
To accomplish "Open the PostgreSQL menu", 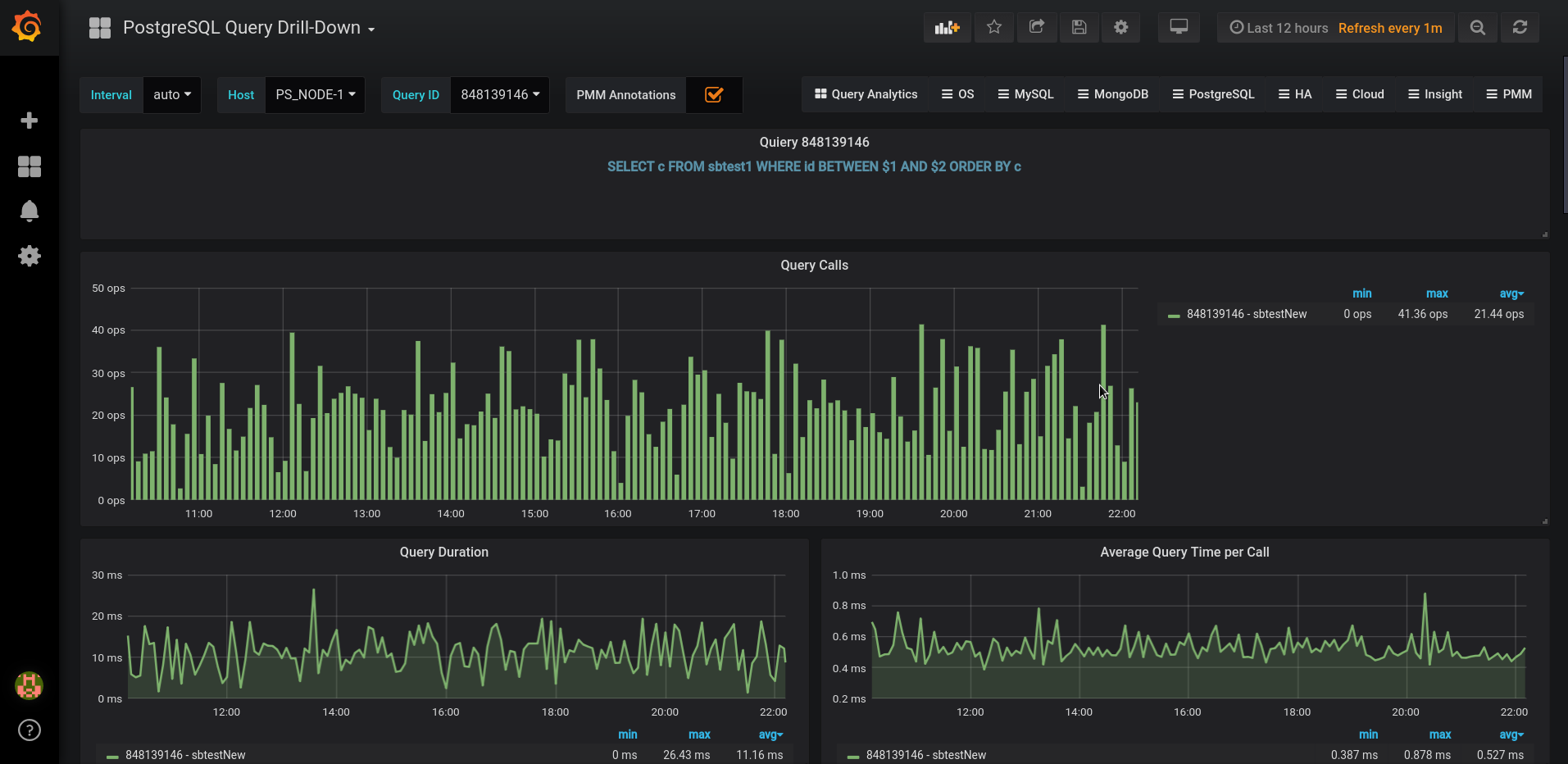I will pos(1213,94).
